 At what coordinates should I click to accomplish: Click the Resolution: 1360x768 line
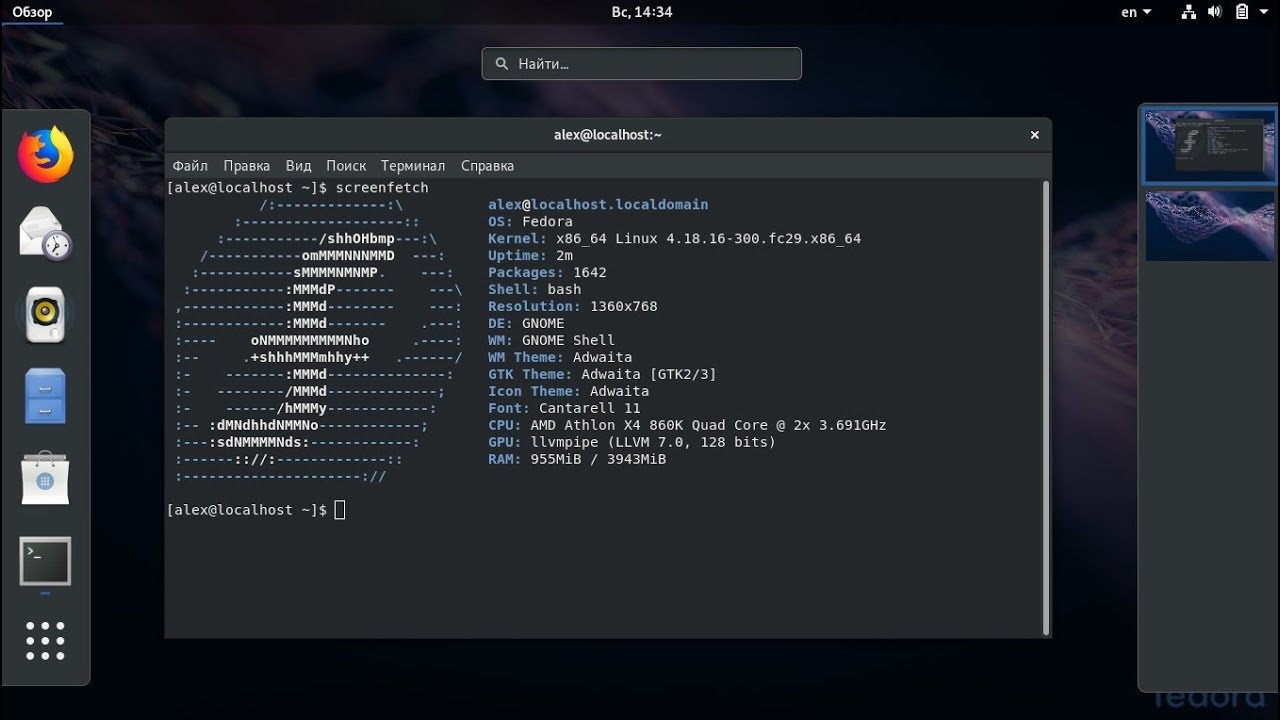point(573,307)
